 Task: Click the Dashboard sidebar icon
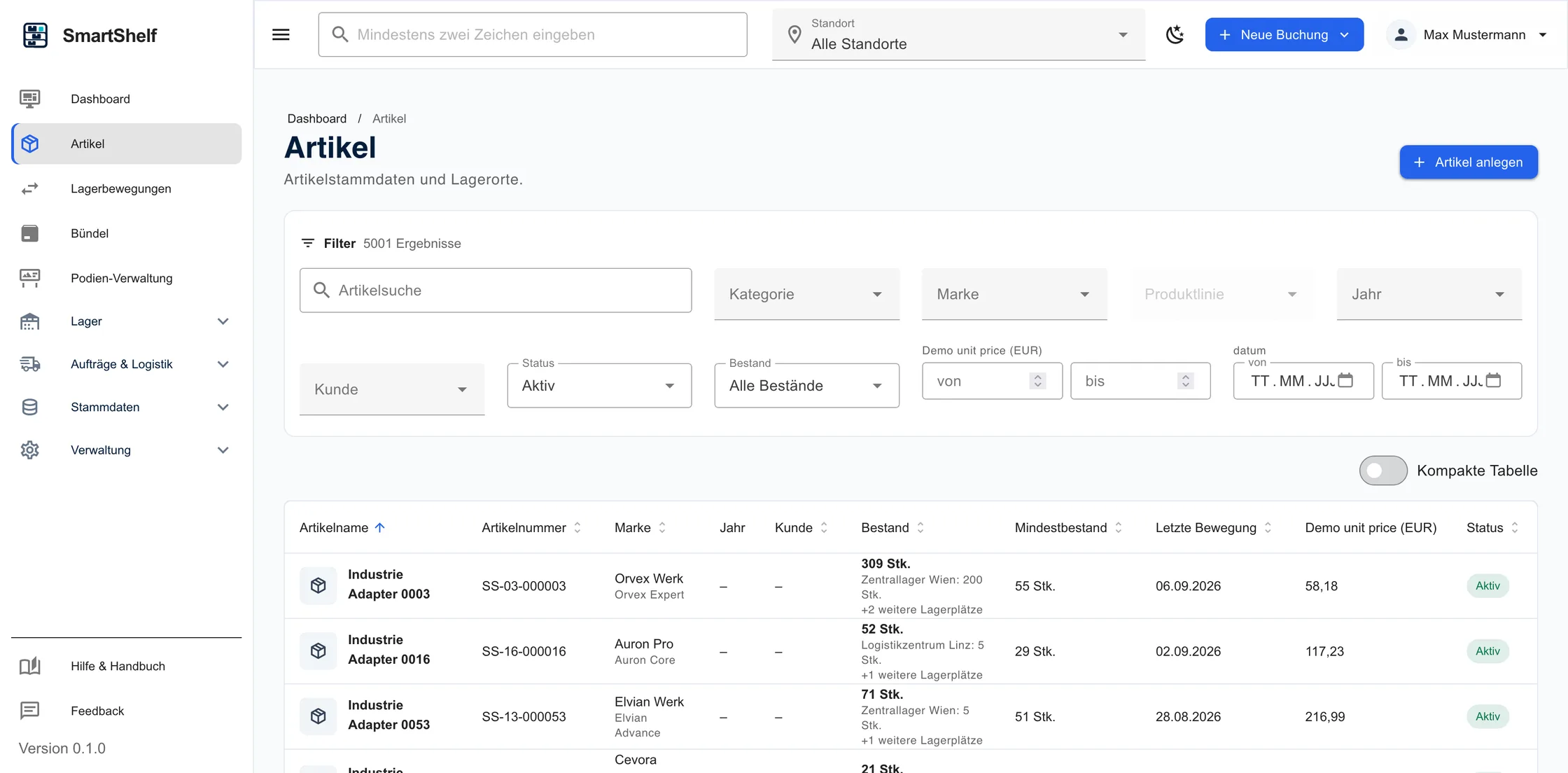click(30, 99)
